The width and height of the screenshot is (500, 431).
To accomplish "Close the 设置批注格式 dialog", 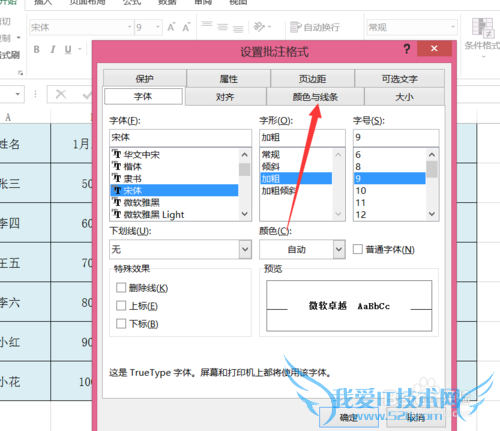I will (x=434, y=49).
